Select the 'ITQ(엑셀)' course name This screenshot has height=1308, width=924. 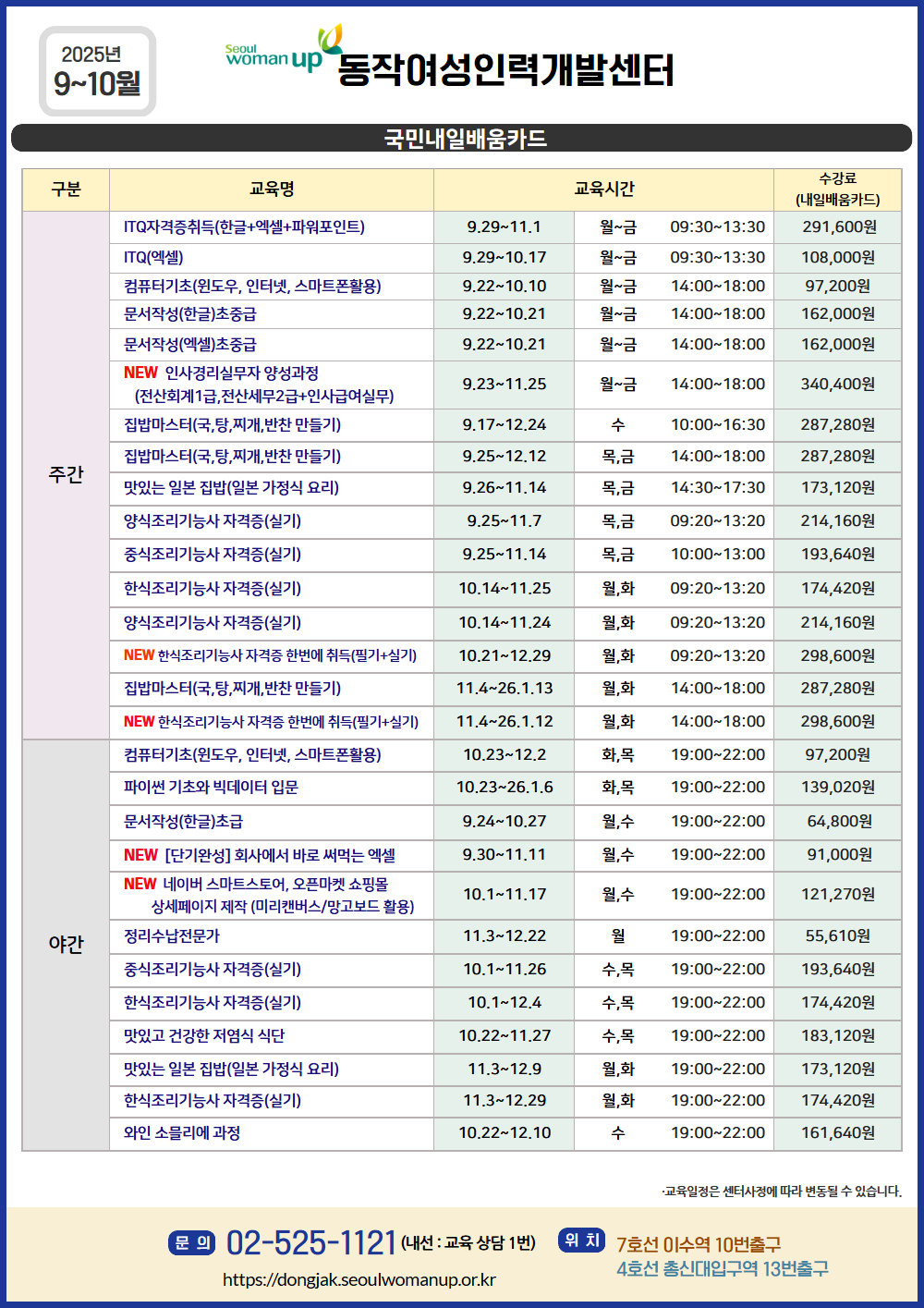point(153,258)
